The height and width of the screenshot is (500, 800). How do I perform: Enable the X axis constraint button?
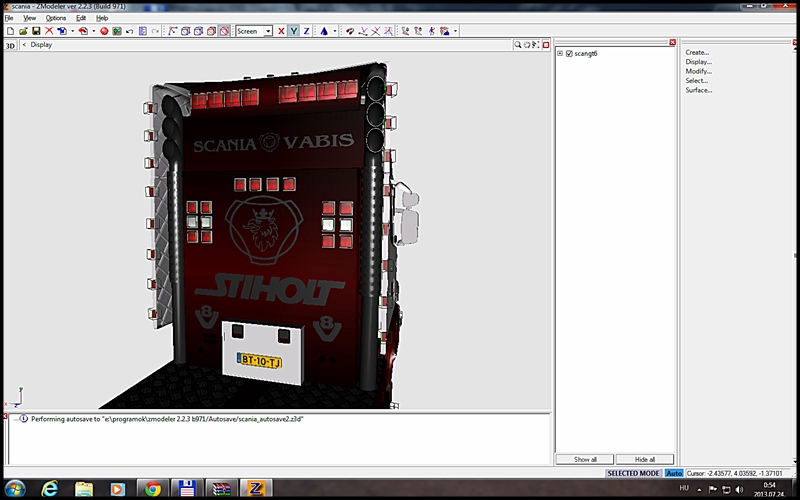[281, 31]
